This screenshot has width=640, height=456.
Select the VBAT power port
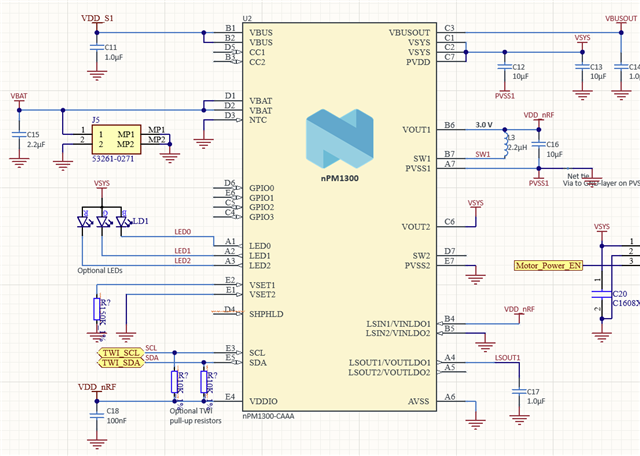click(x=19, y=99)
